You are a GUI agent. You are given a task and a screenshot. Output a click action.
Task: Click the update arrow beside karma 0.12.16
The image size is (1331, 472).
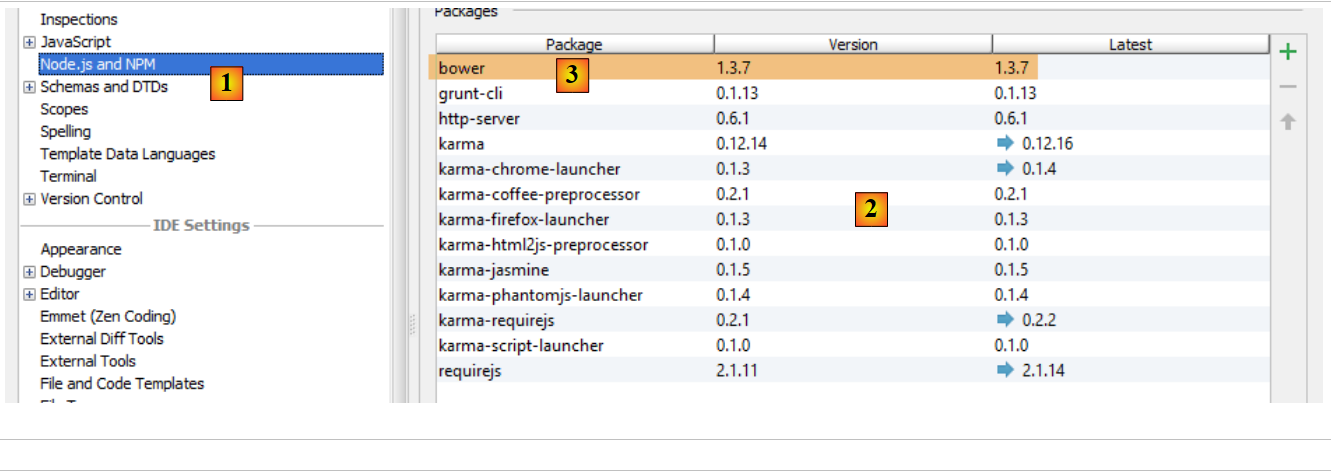pos(1005,144)
